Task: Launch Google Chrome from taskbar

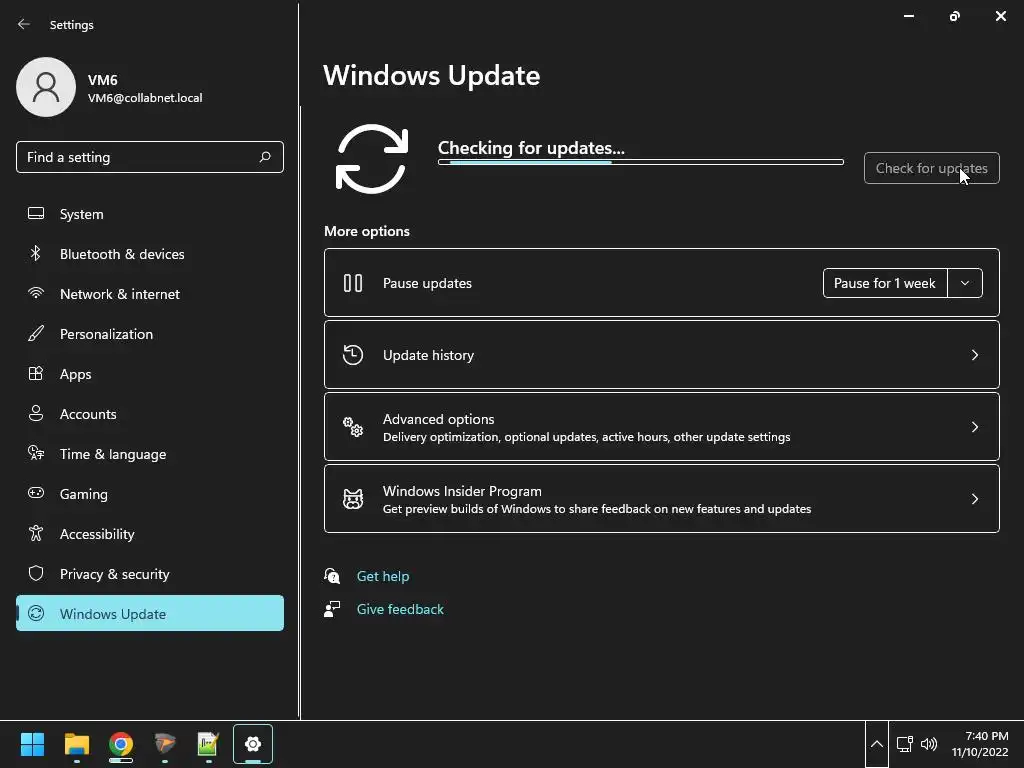Action: tap(121, 744)
